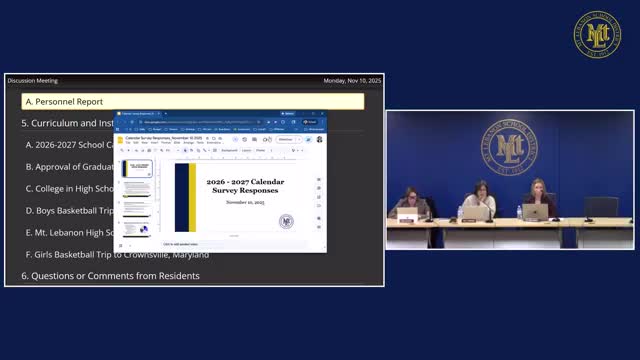Click the board meeting camera video

point(510,180)
